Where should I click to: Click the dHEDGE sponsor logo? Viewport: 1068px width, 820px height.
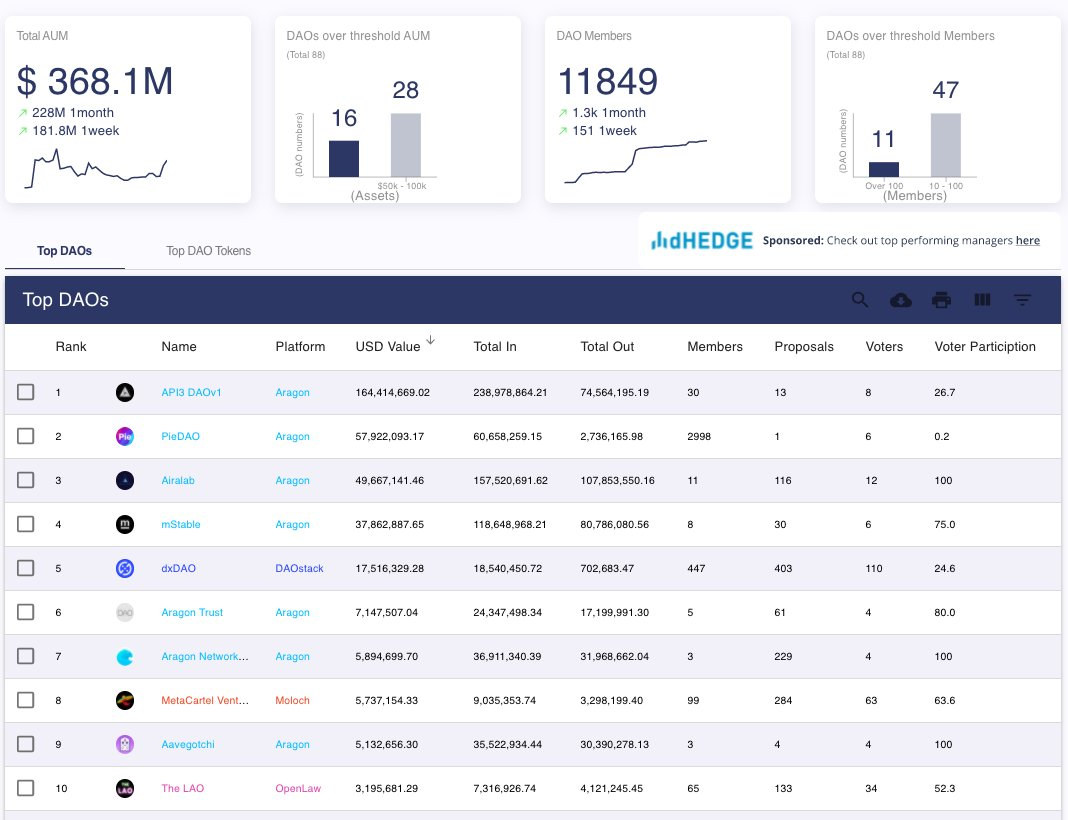[702, 240]
